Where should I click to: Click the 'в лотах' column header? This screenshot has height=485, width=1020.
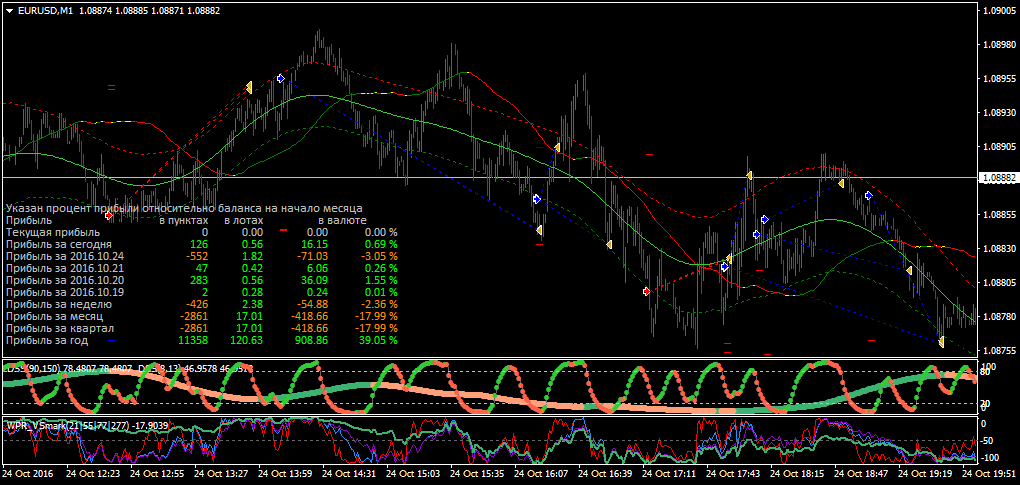[x=244, y=220]
